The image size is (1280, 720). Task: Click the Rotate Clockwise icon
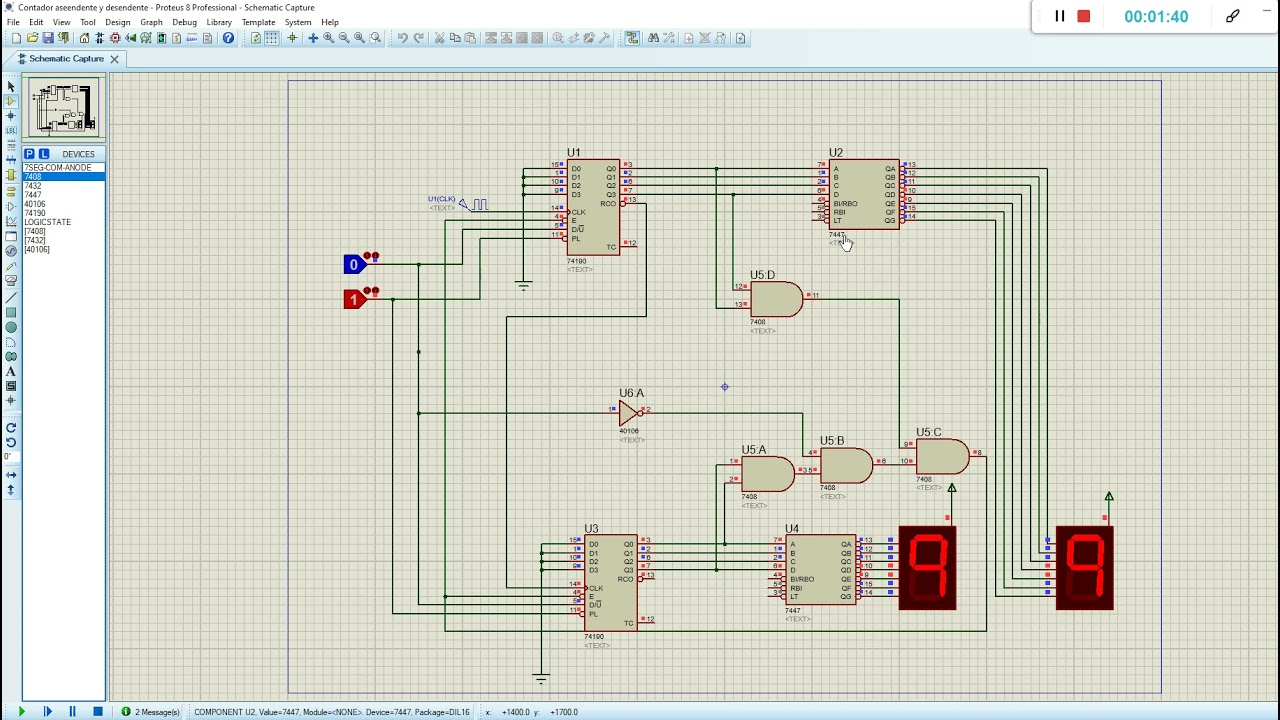point(11,428)
